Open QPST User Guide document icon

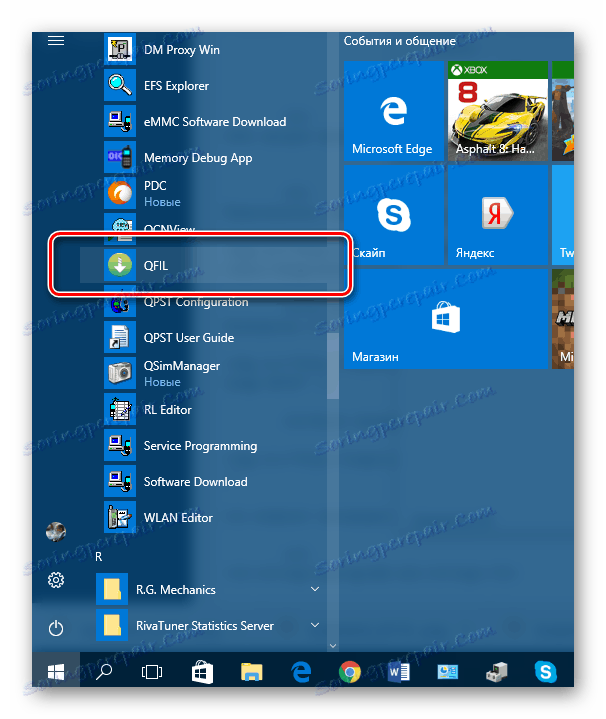click(x=120, y=337)
